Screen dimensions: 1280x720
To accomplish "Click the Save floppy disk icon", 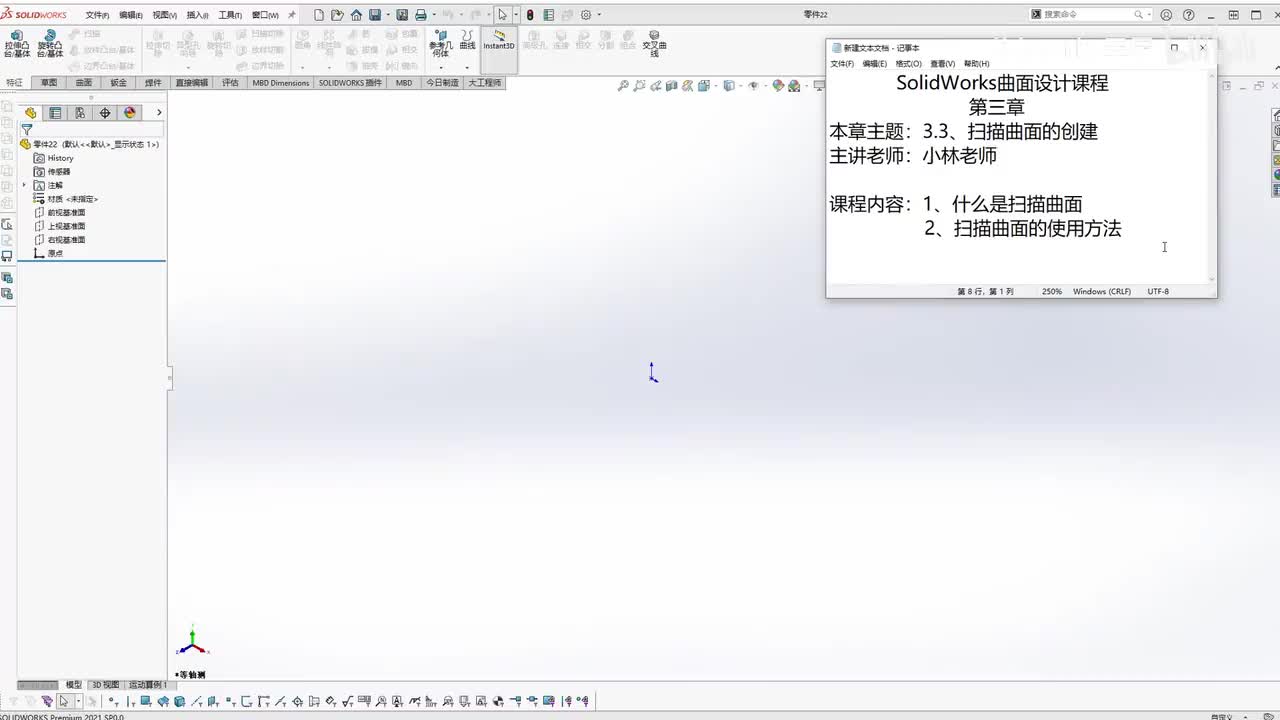I will (x=374, y=15).
